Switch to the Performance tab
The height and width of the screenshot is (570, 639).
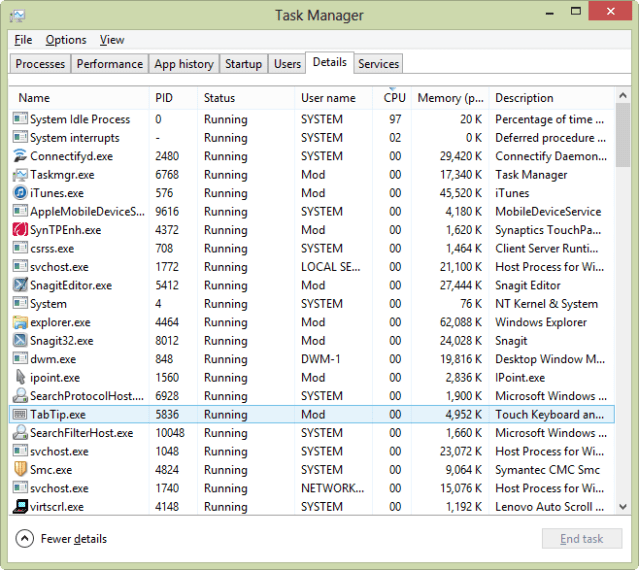pos(110,64)
